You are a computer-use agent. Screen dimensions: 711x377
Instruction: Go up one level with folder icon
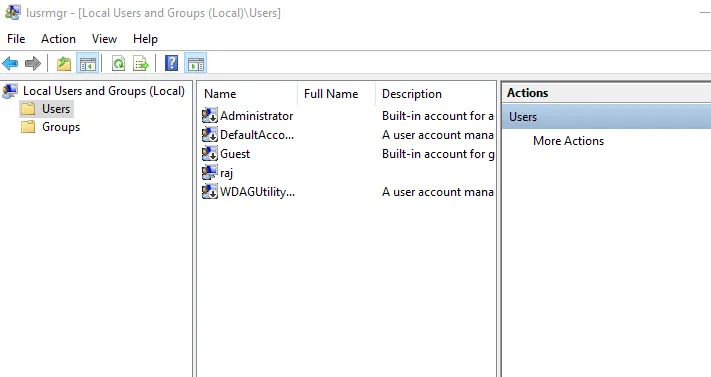(x=64, y=64)
